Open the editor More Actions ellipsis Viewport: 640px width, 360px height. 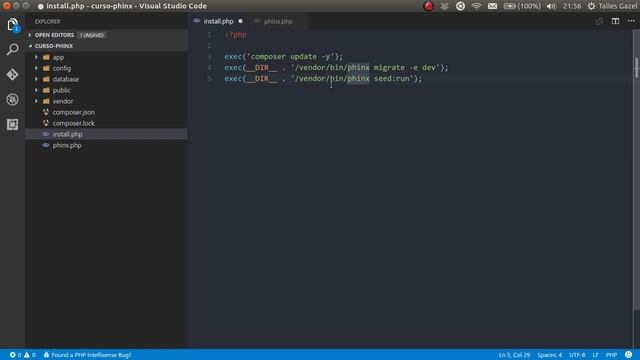[631, 21]
